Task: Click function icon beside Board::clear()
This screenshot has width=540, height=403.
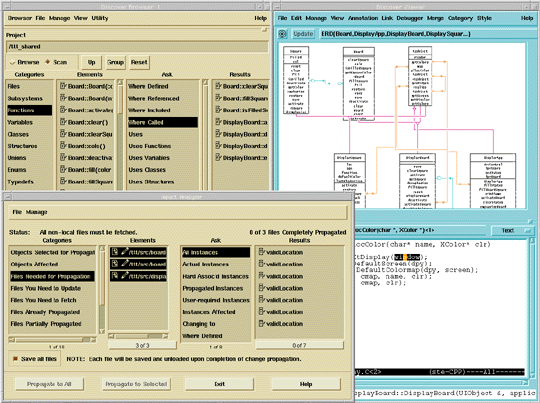Action: pos(63,122)
